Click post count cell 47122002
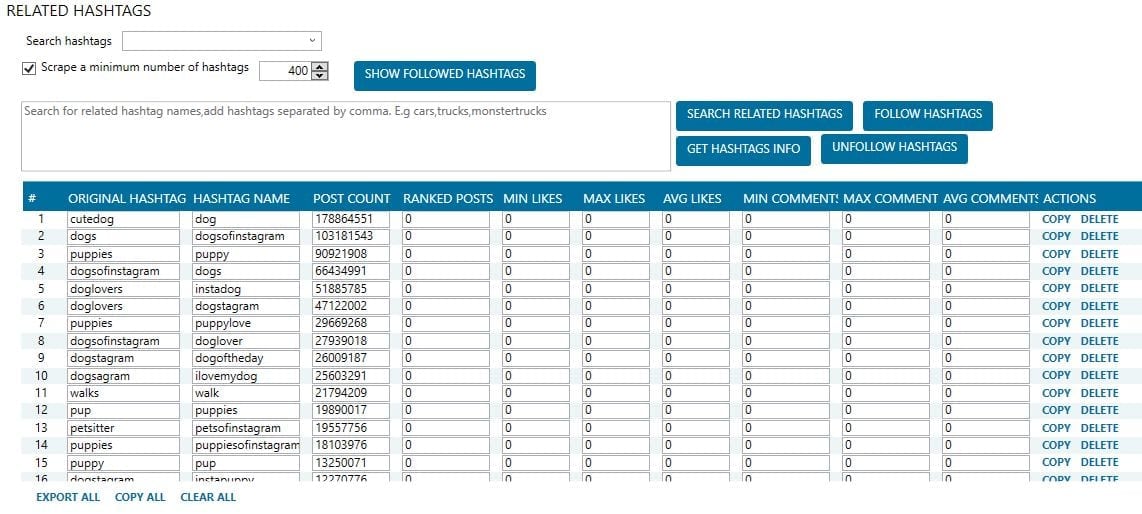This screenshot has width=1142, height=514. tap(351, 306)
